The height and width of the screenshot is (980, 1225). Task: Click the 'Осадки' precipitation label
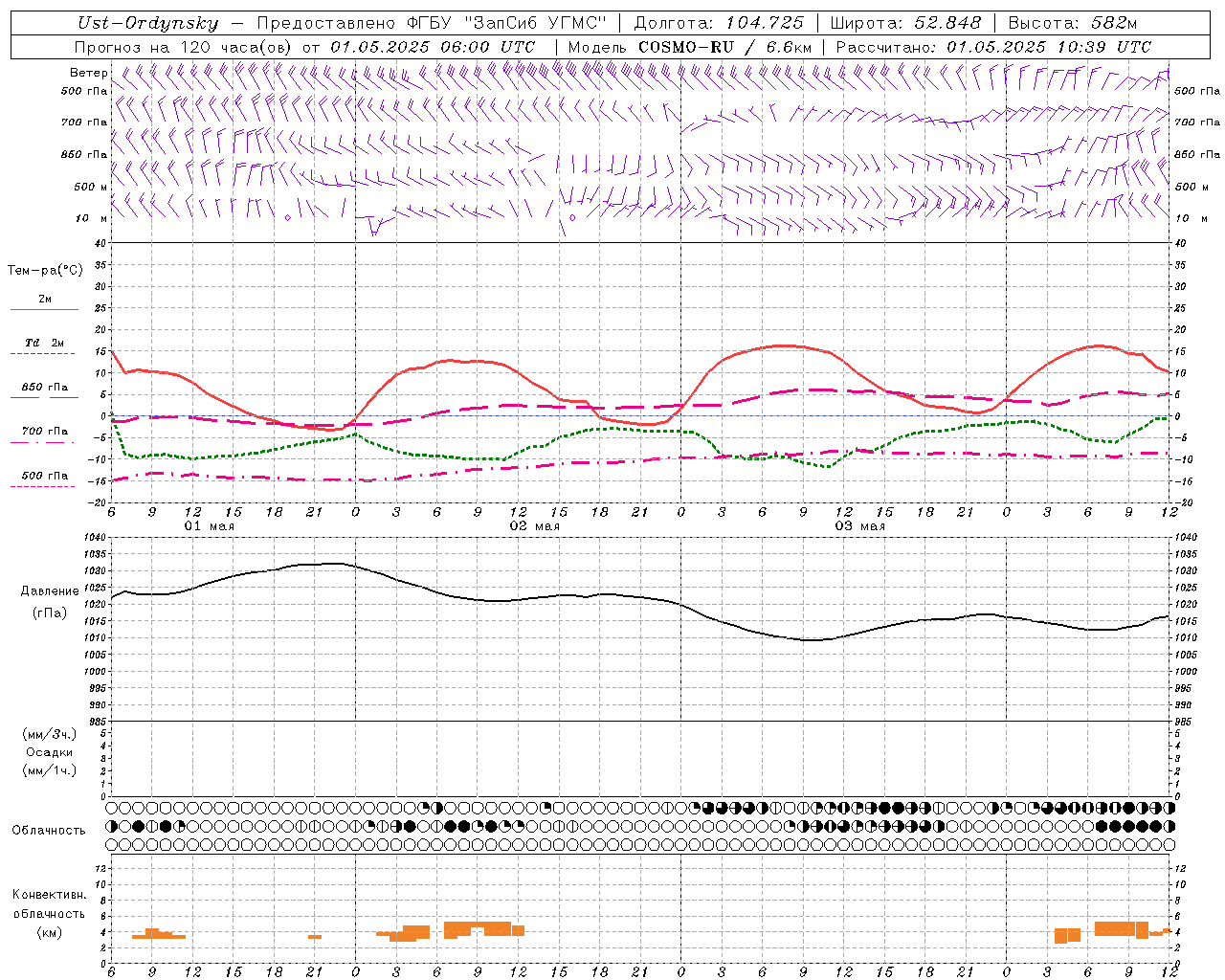point(50,752)
